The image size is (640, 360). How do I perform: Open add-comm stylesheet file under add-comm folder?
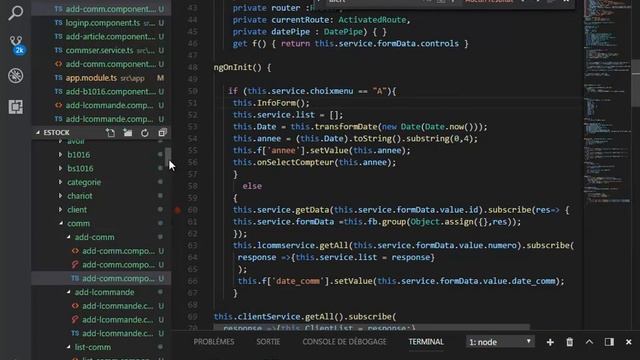(101, 264)
